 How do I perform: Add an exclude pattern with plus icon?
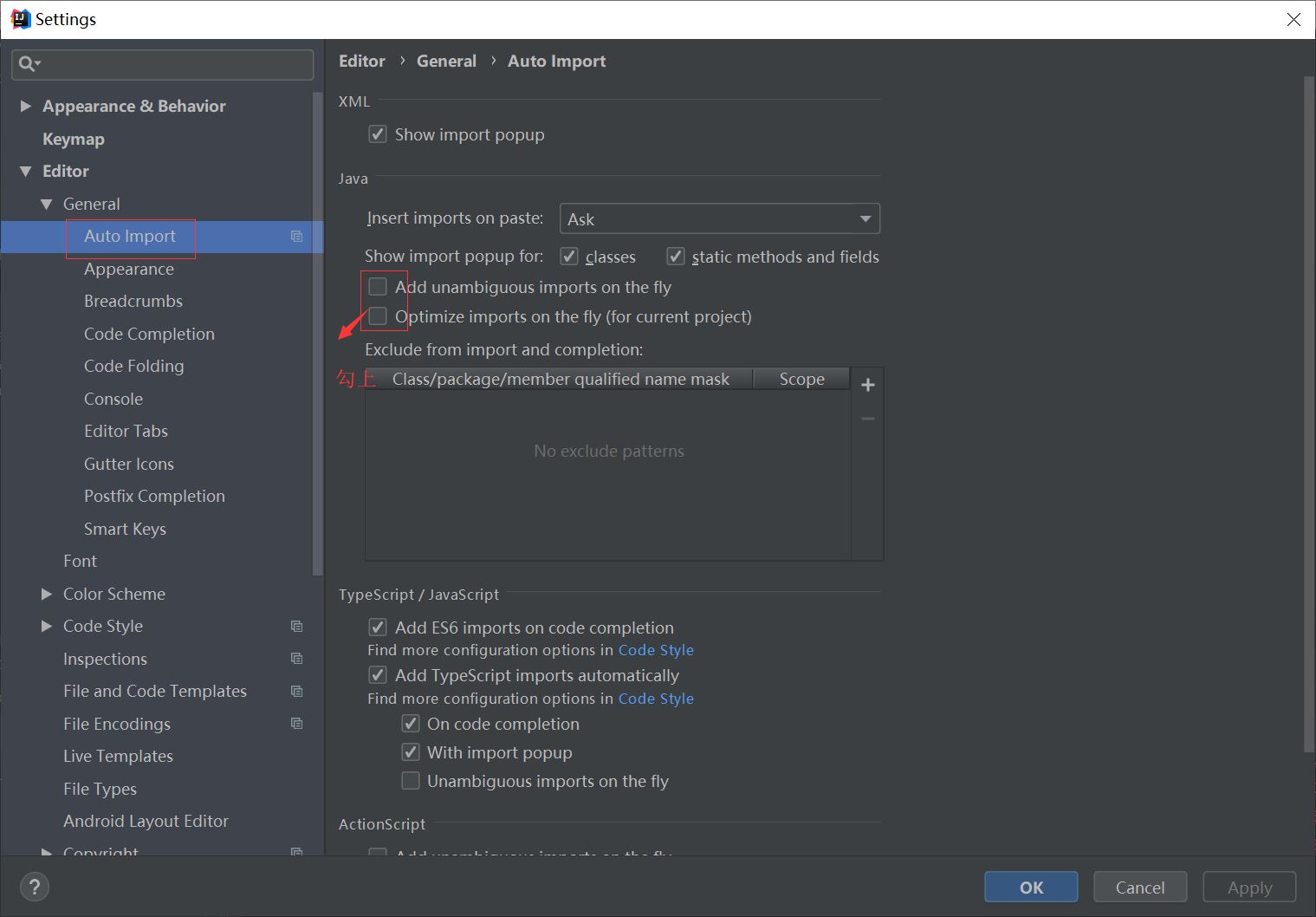(868, 385)
